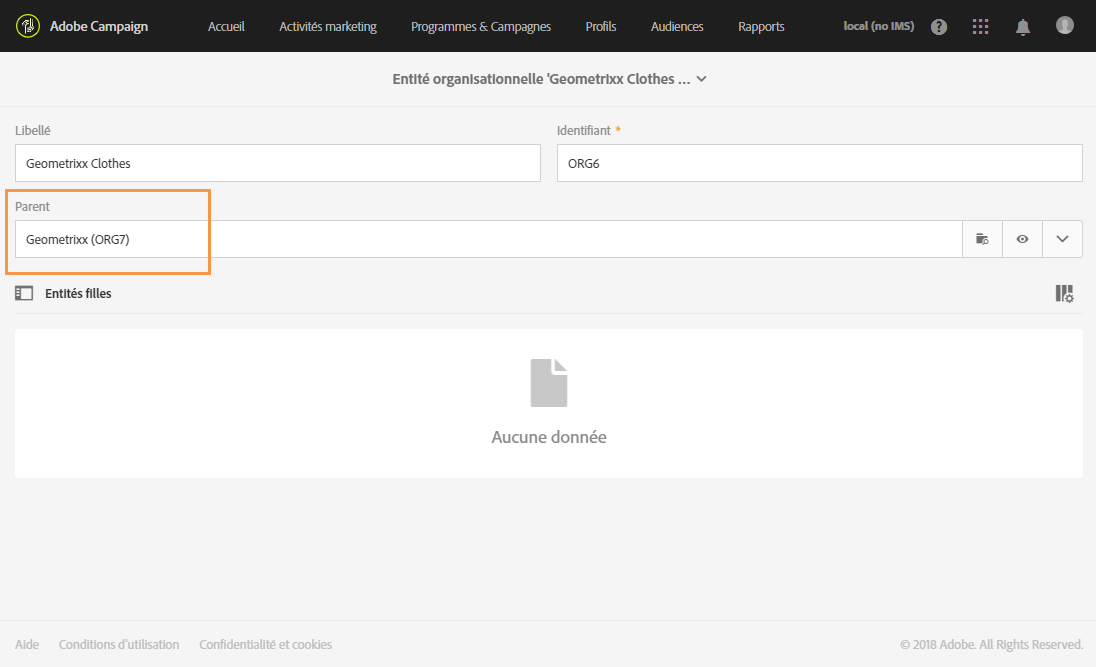View Parent entity details with eye icon
1096x667 pixels.
(x=1022, y=239)
